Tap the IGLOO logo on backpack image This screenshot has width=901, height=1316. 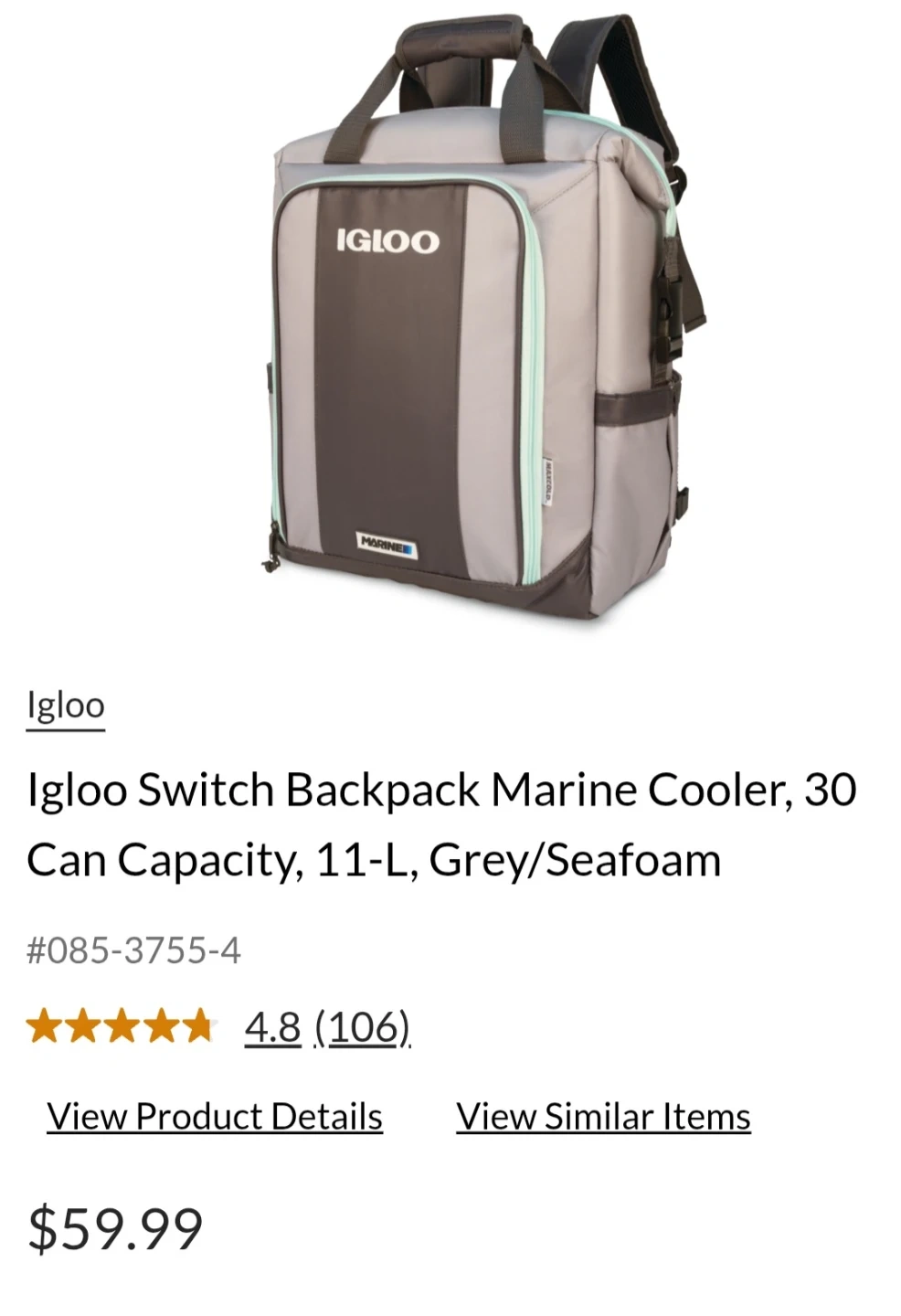387,241
